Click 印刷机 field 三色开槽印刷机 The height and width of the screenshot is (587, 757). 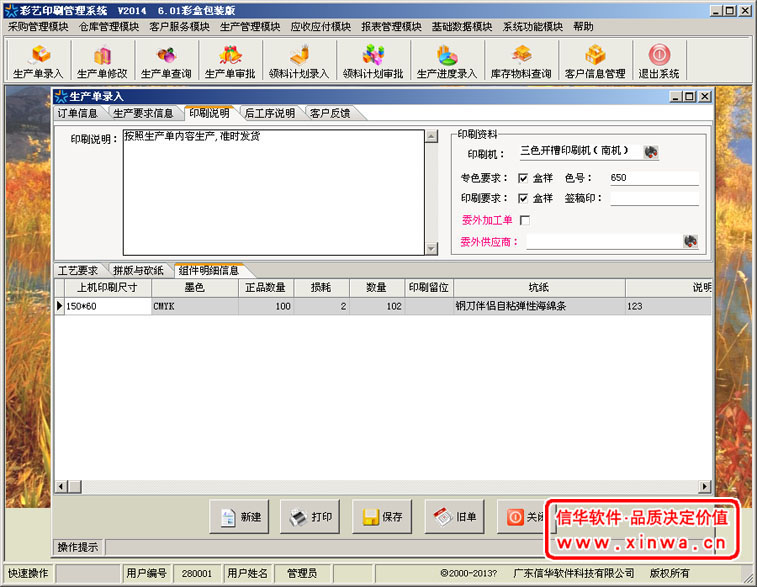point(580,151)
